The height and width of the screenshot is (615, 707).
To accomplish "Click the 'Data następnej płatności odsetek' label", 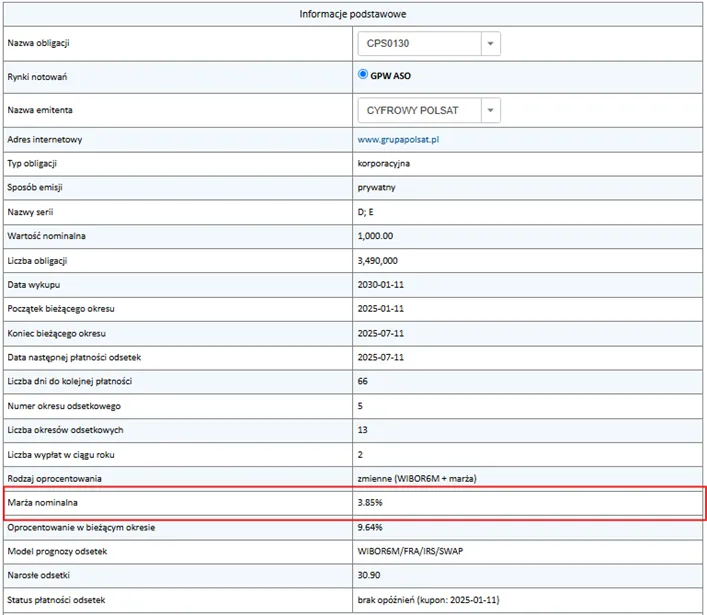I will (74, 358).
